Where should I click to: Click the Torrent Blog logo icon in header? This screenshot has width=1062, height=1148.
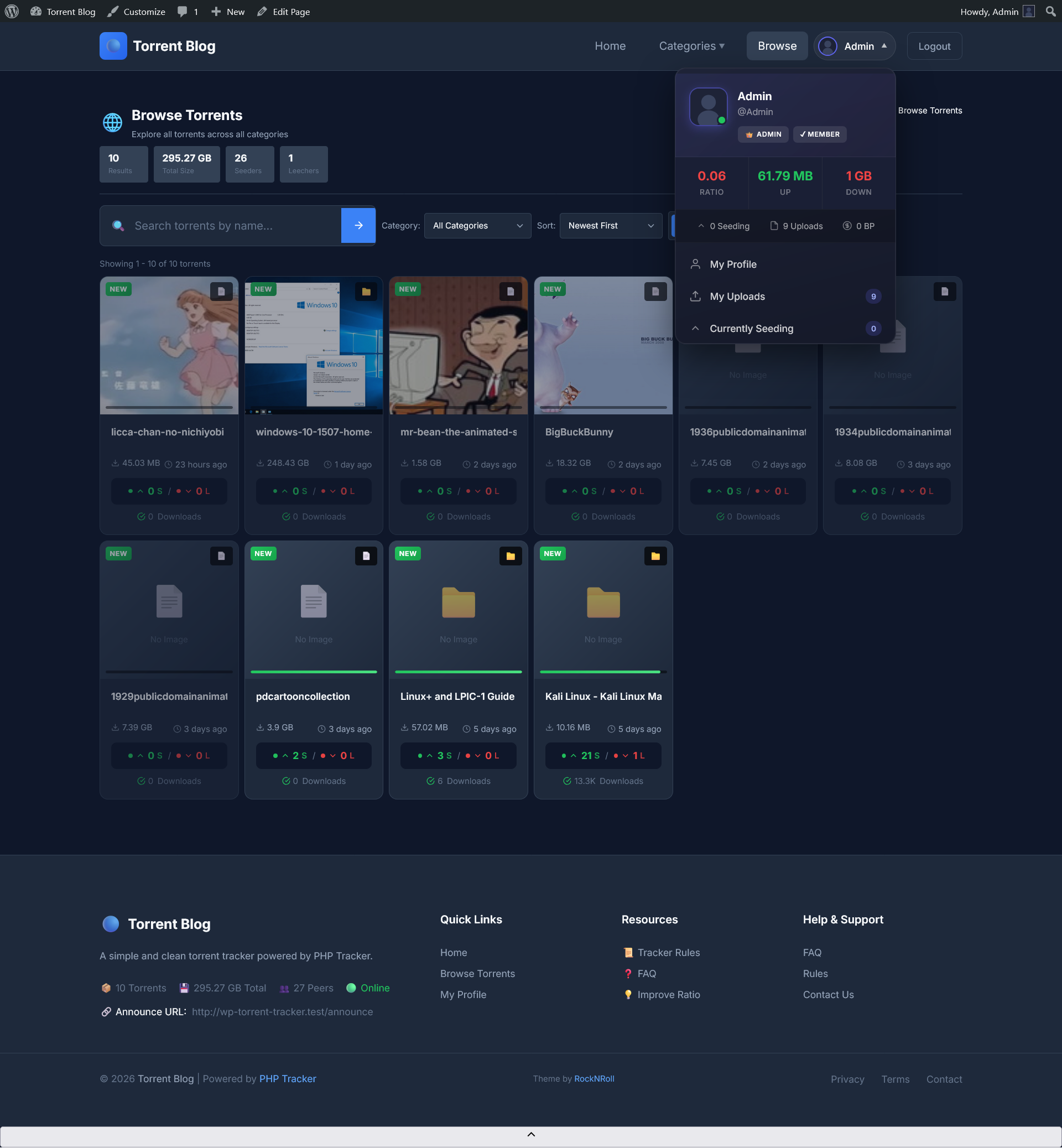point(113,45)
